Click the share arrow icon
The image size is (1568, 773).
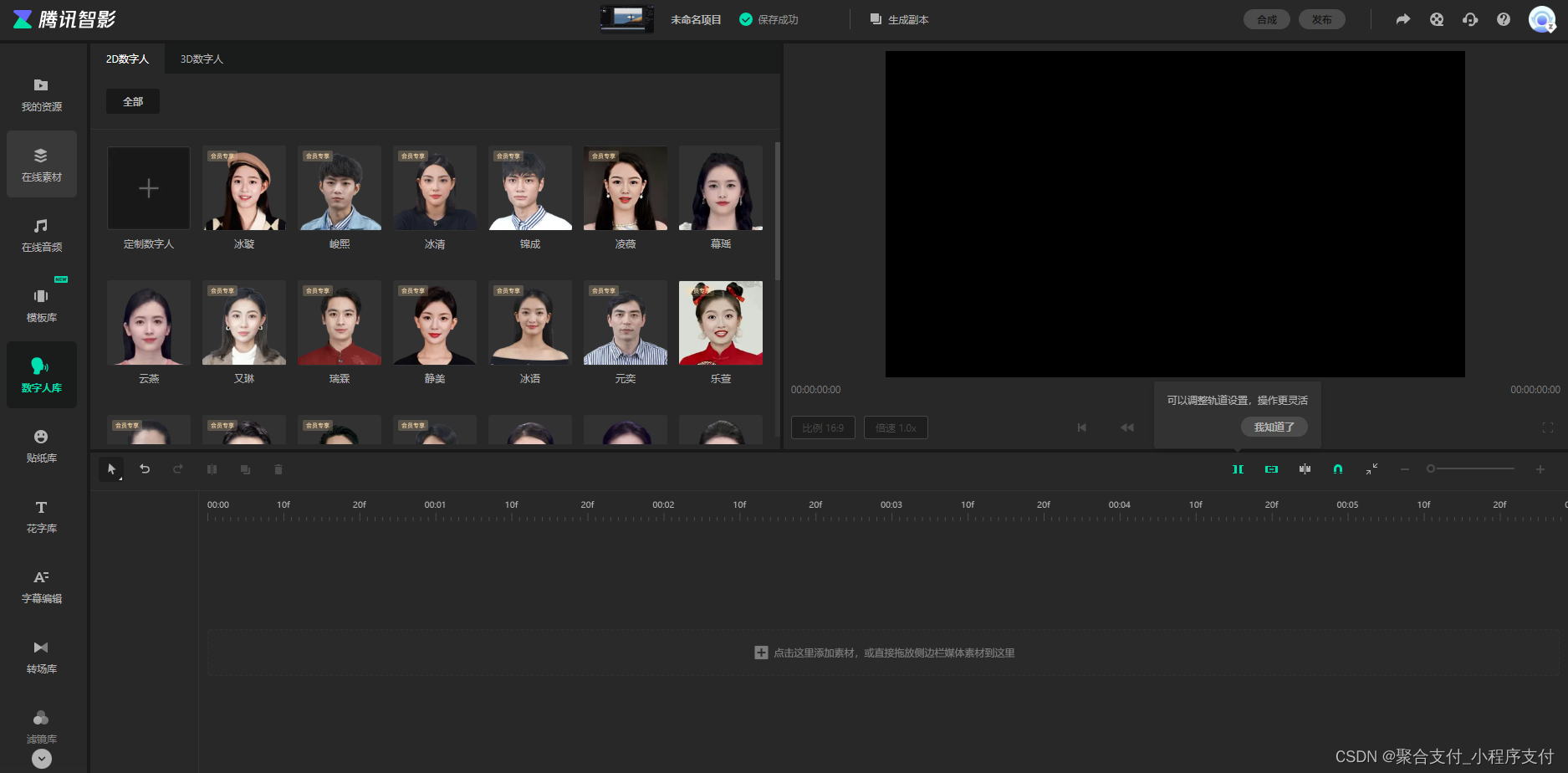pyautogui.click(x=1403, y=19)
